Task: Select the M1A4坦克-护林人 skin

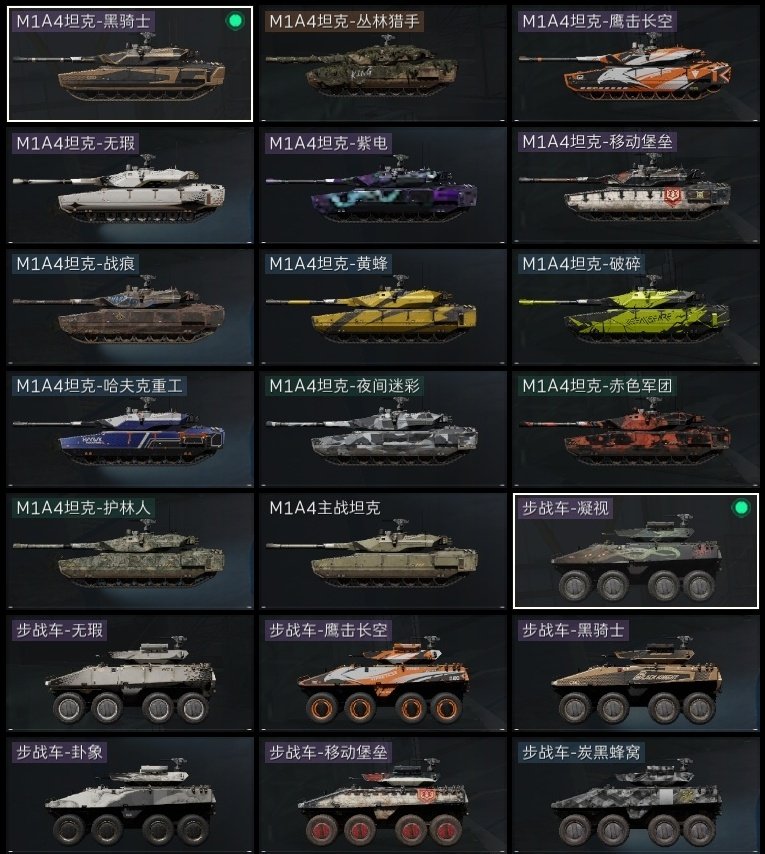Action: (130, 551)
